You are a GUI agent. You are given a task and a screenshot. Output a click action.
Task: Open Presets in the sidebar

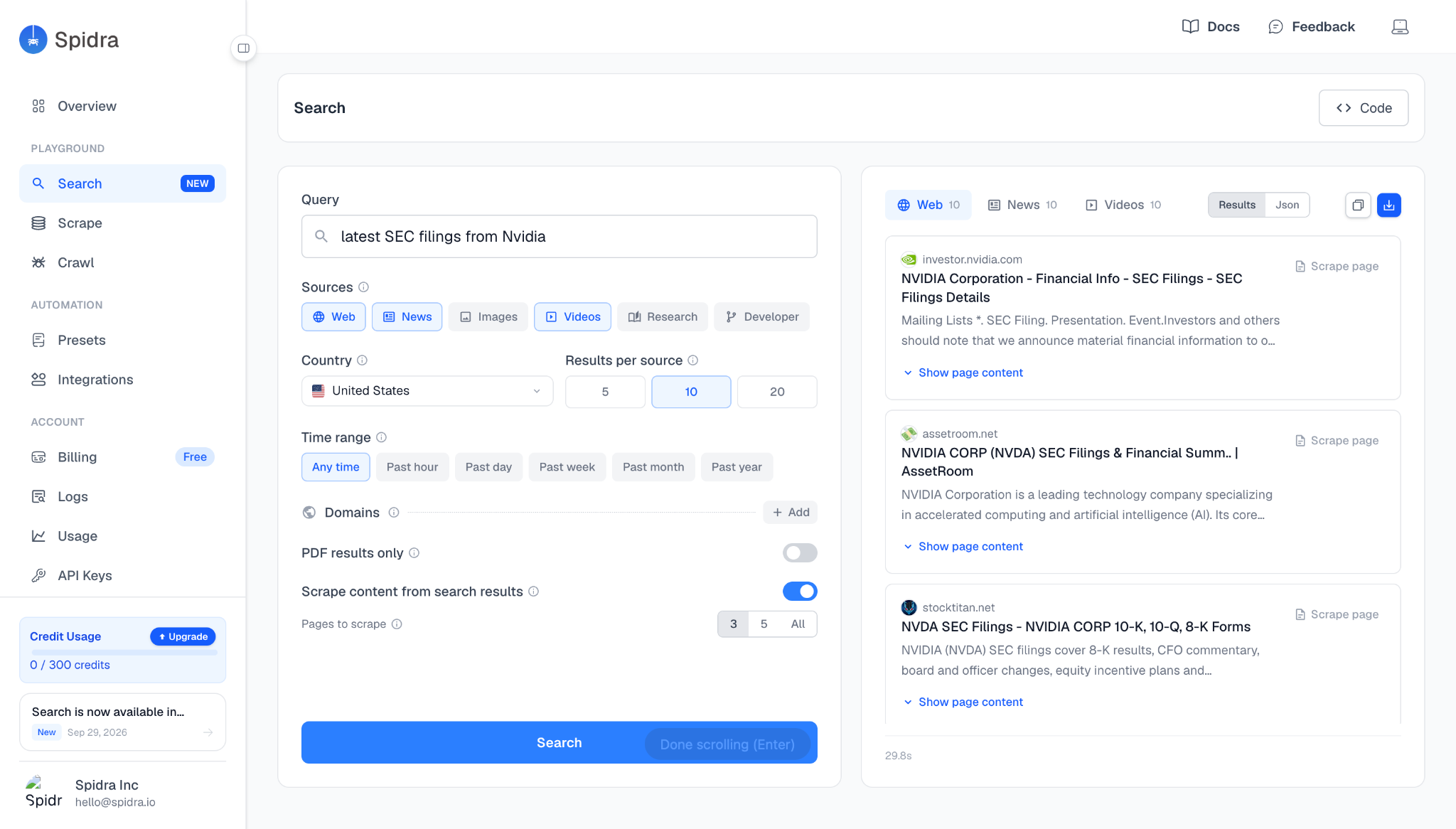tap(122, 340)
